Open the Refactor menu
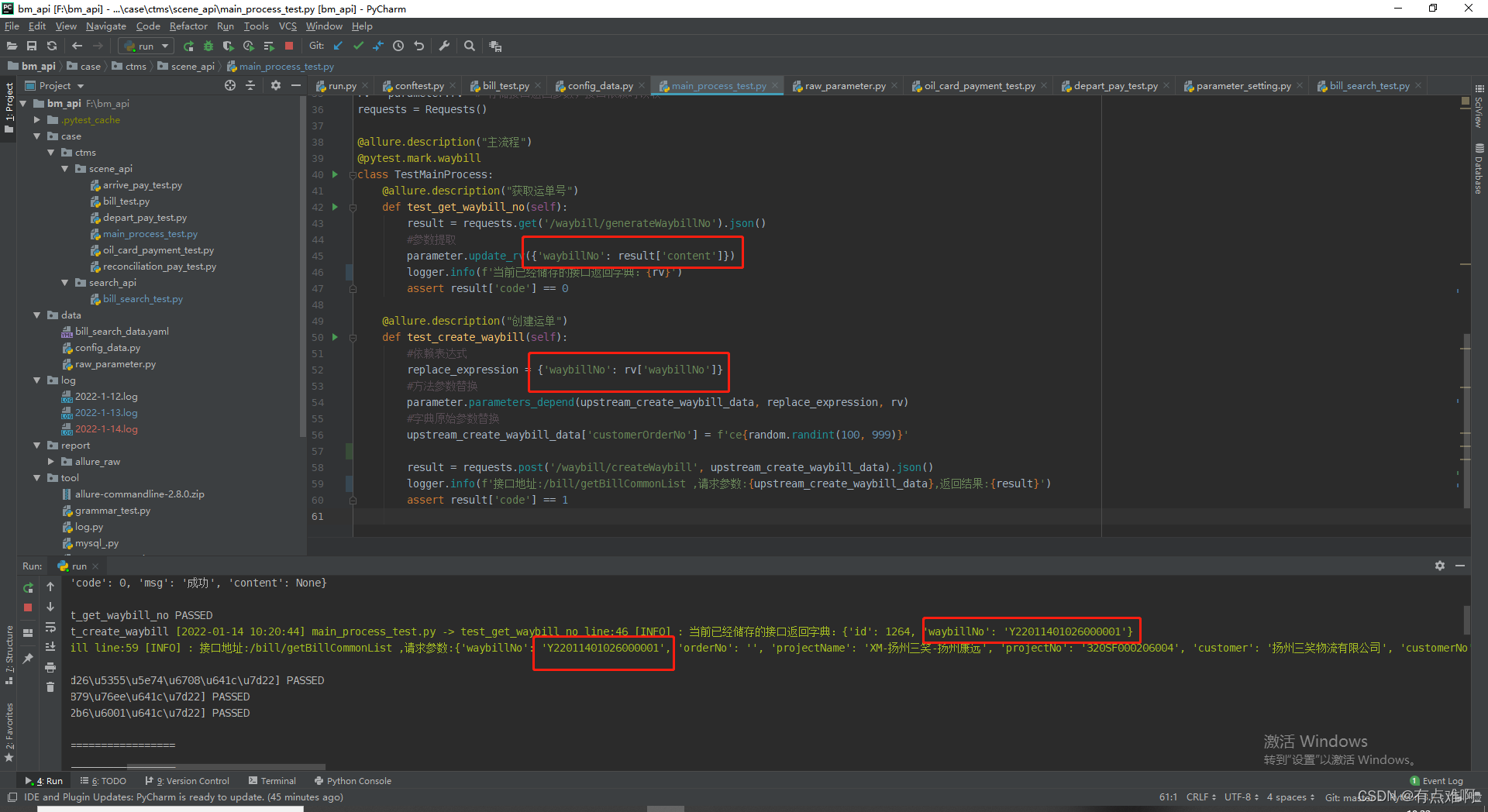 [x=188, y=26]
